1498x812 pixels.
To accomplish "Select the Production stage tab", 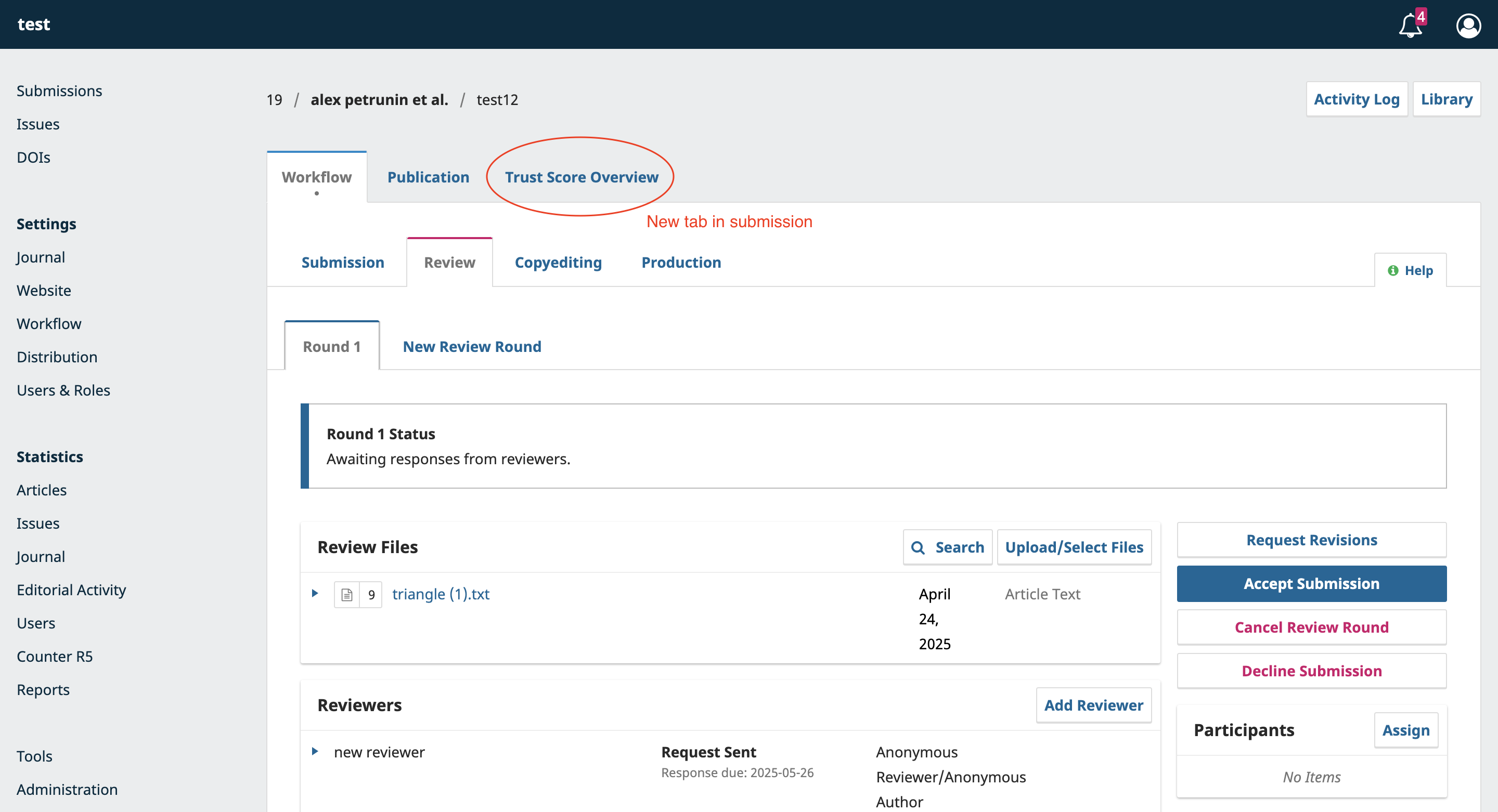I will click(680, 263).
